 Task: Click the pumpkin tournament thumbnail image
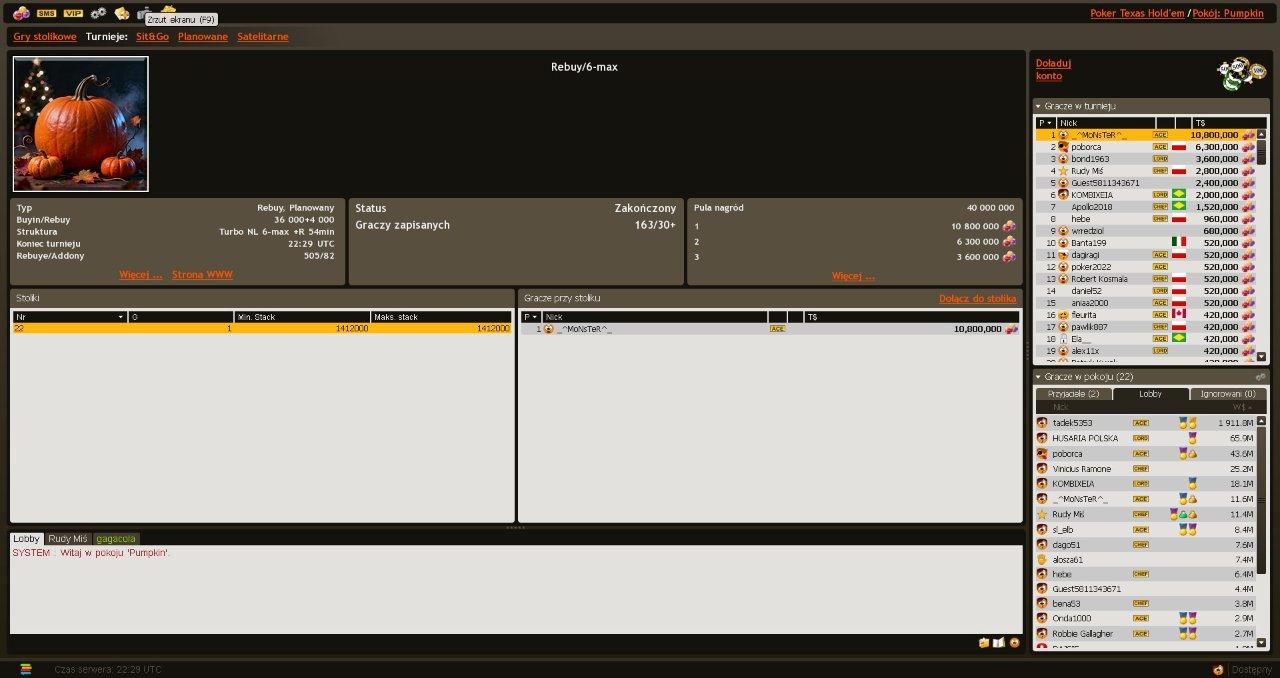pos(81,124)
